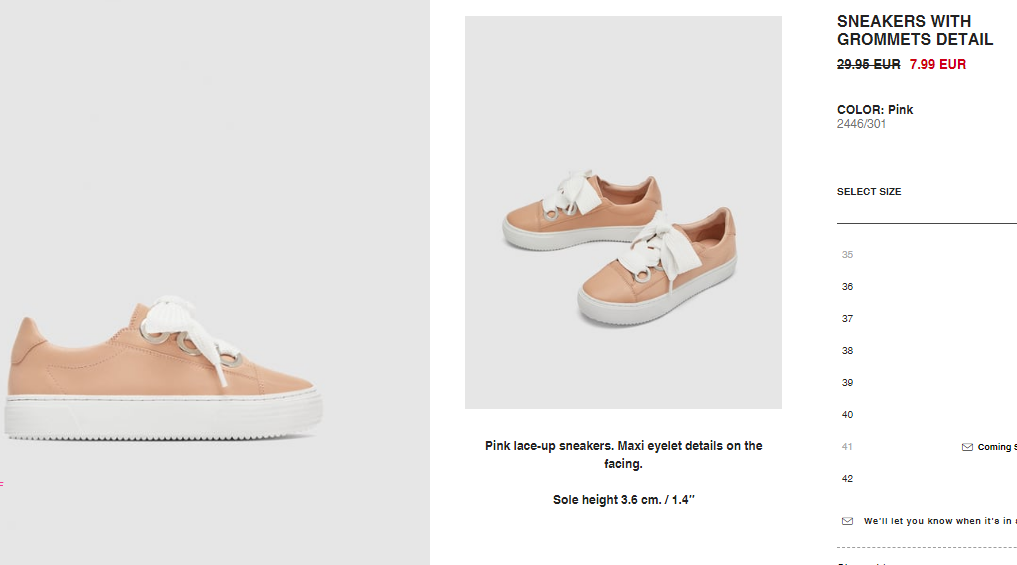Click the Coming Soon link for size 41
This screenshot has width=1017, height=565.
click(x=997, y=447)
